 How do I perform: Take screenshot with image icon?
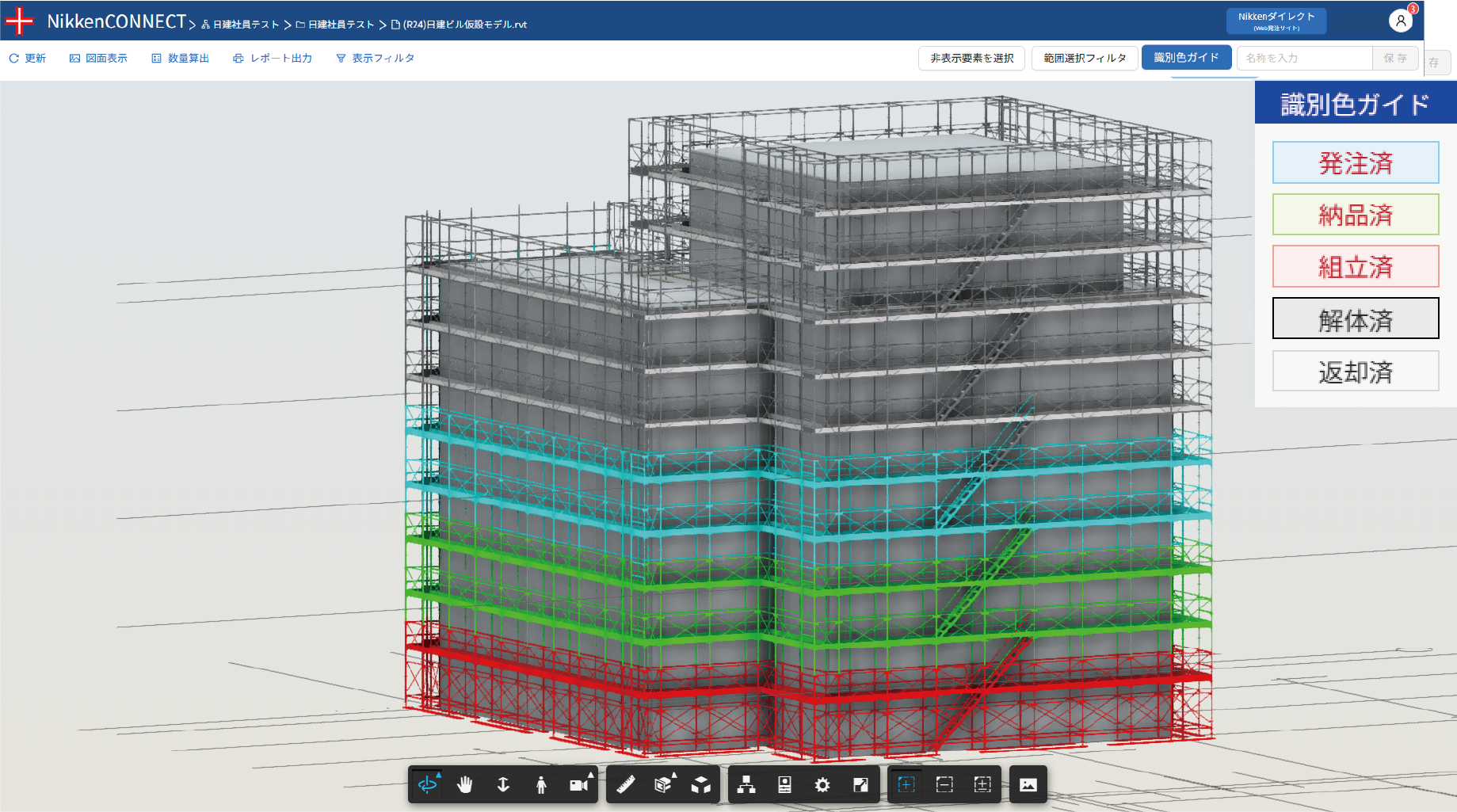coord(1028,784)
